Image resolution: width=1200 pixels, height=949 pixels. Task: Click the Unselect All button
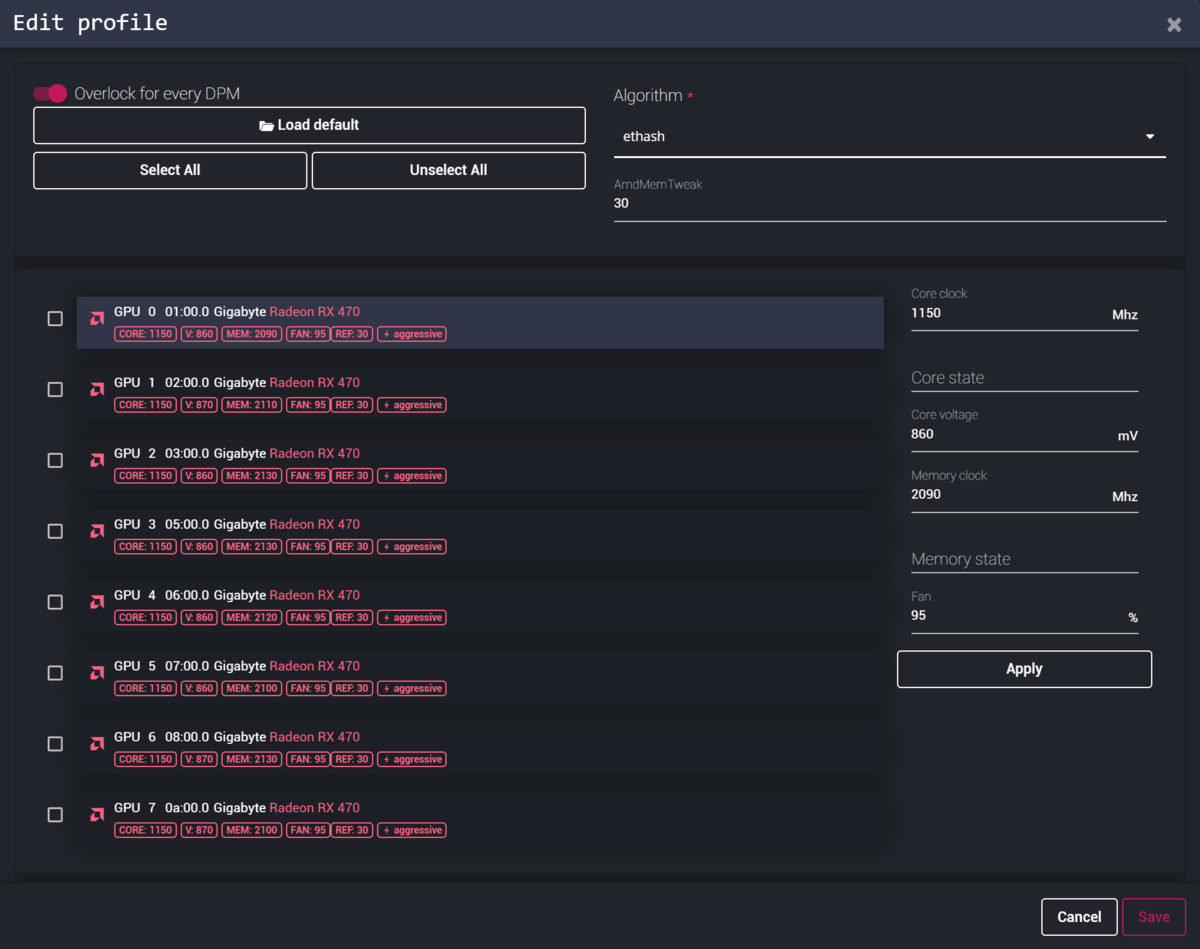(449, 171)
